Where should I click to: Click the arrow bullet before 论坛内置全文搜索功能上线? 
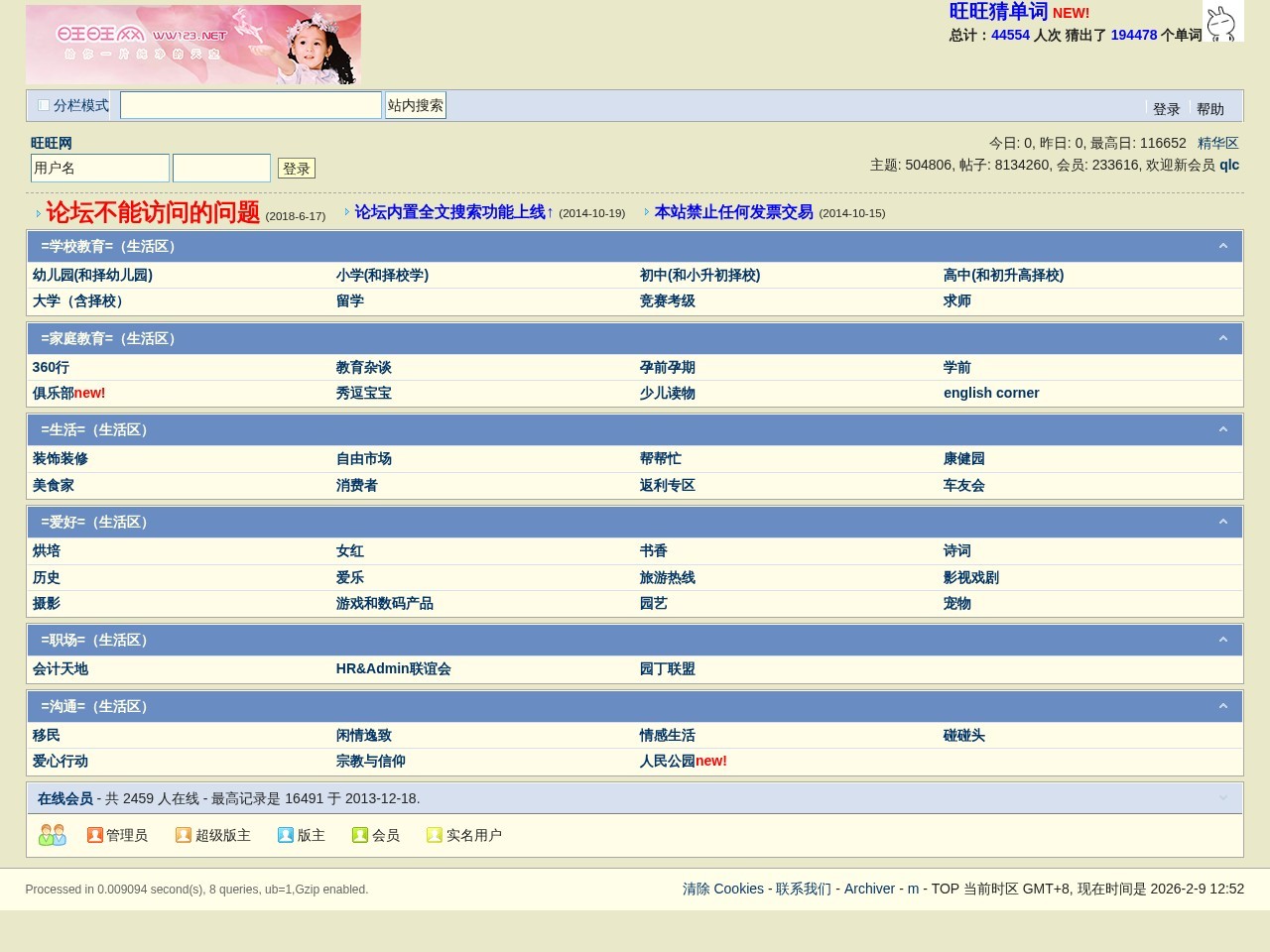(347, 212)
